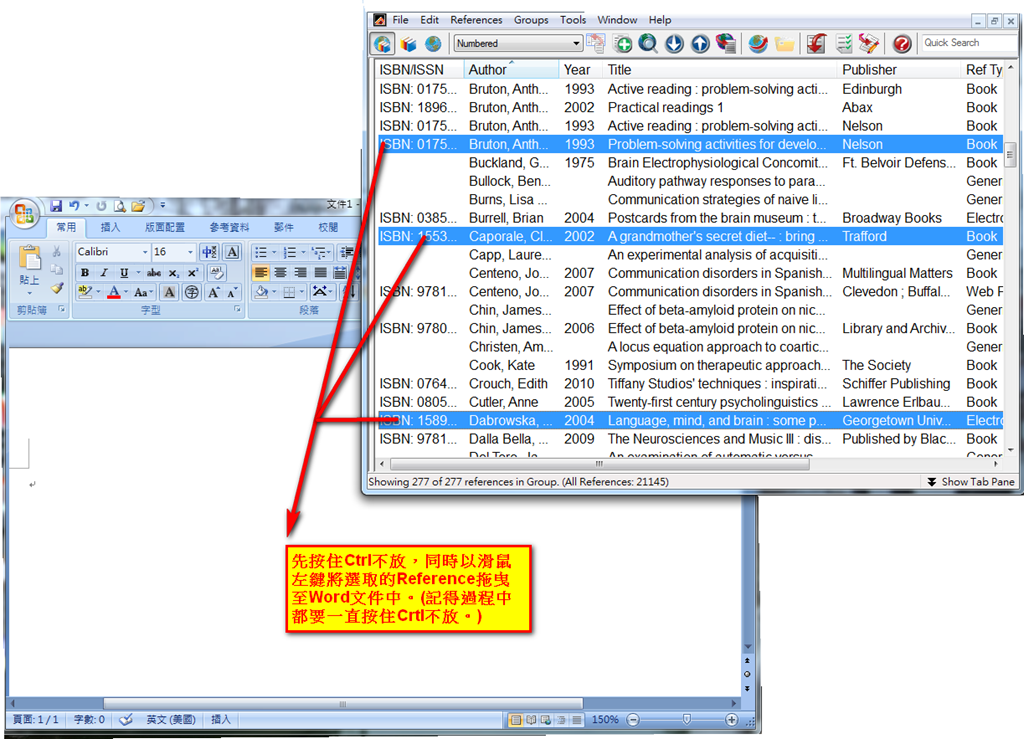Viewport: 1024px width, 739px height.
Task: Click the 英文 (美國) language status button
Action: click(x=170, y=719)
